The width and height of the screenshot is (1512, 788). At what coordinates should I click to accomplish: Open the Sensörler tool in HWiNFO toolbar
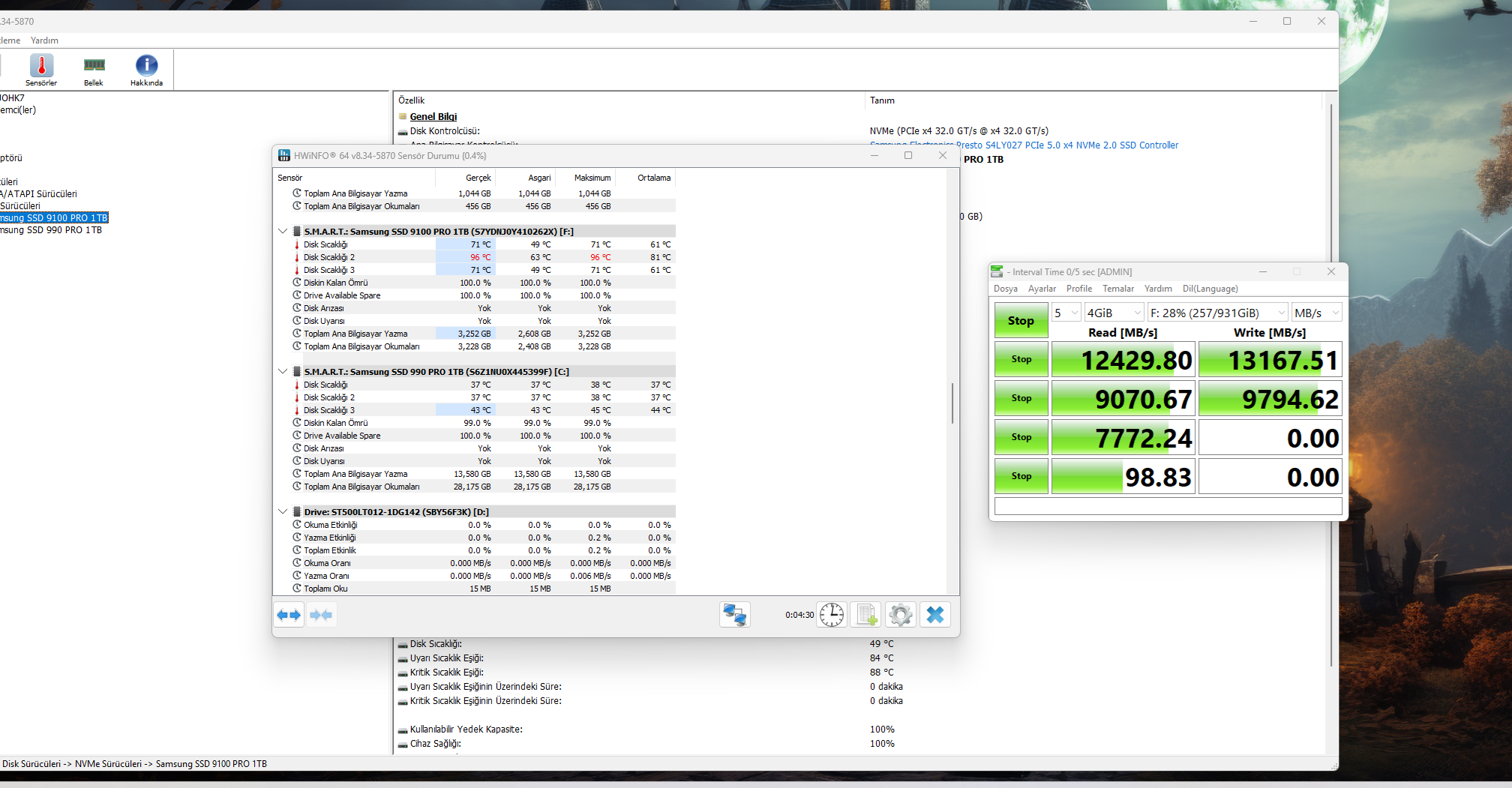tap(41, 70)
